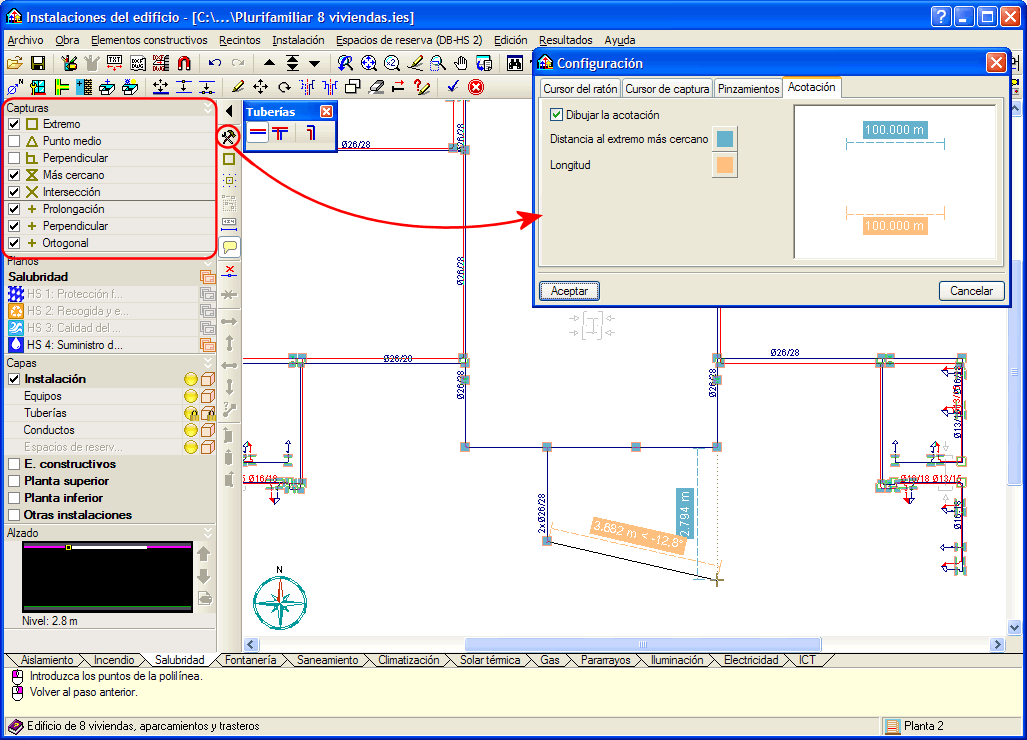The image size is (1027, 740).
Task: Switch to Pinzamientos tab
Action: [749, 88]
